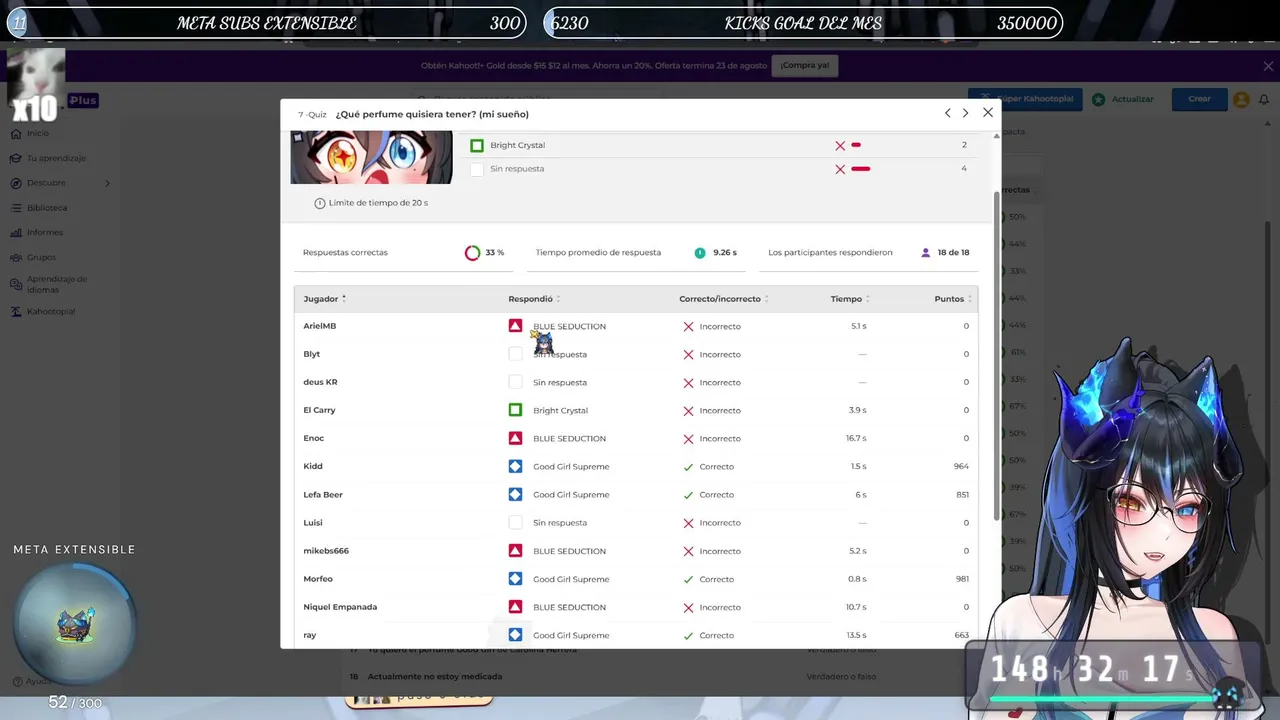Image resolution: width=1280 pixels, height=720 pixels.
Task: Click player name El Carry
Action: click(x=320, y=410)
